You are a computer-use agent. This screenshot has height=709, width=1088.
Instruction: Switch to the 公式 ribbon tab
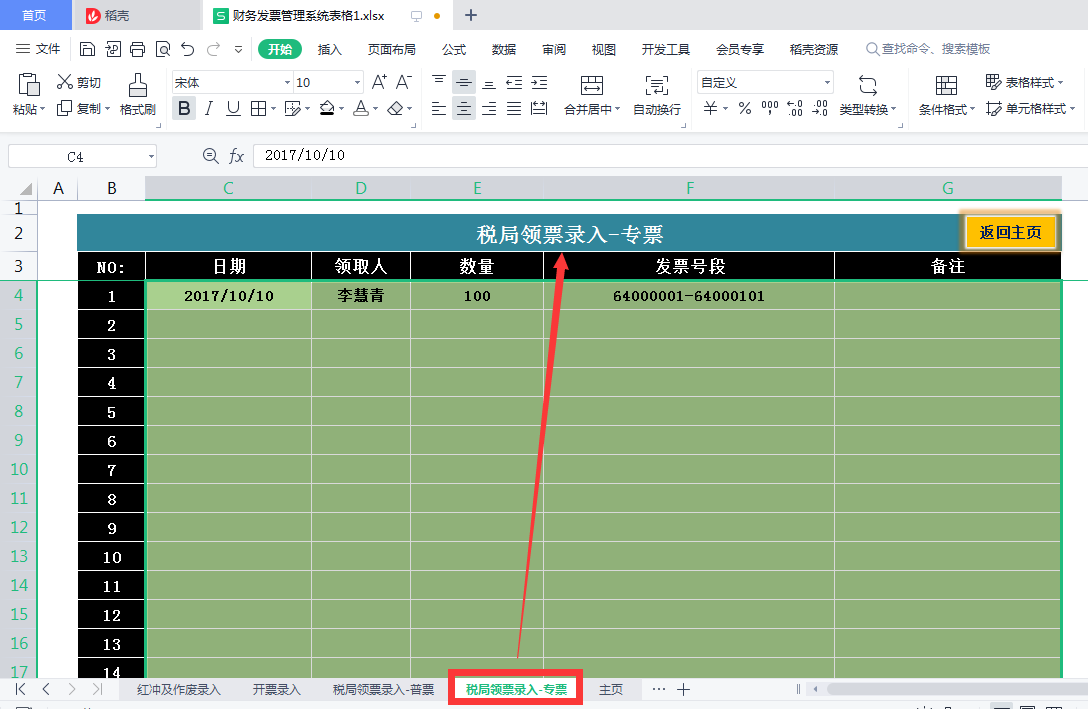pos(454,49)
